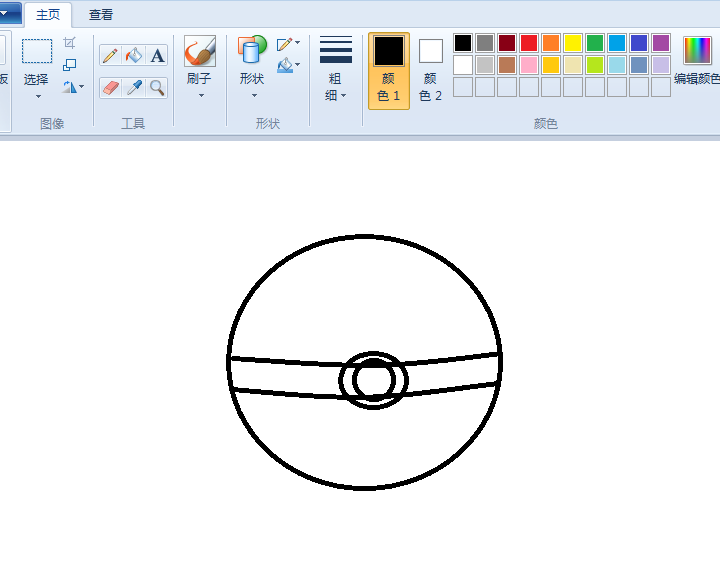The width and height of the screenshot is (720, 586).
Task: Pick the black color swatch
Action: (x=463, y=43)
